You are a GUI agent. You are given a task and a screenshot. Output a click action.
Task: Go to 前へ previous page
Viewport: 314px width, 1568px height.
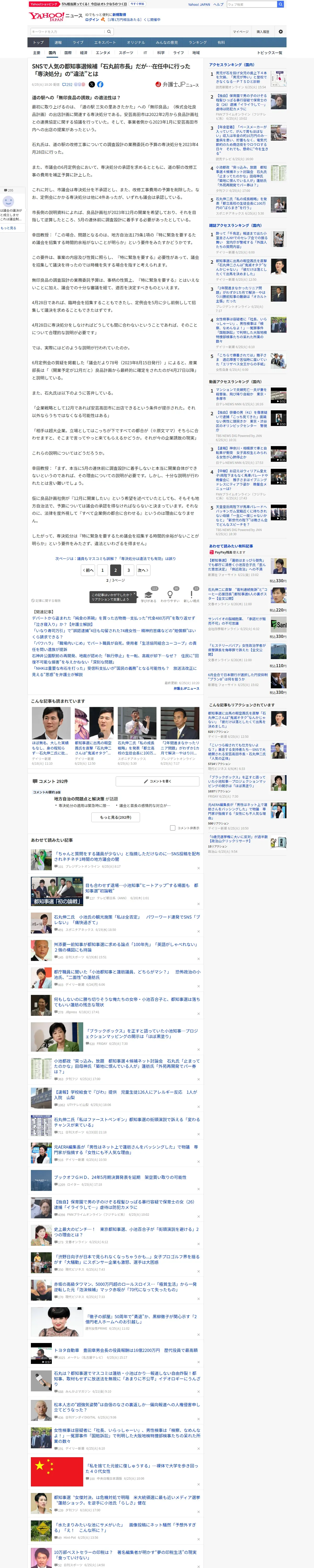pos(88,570)
